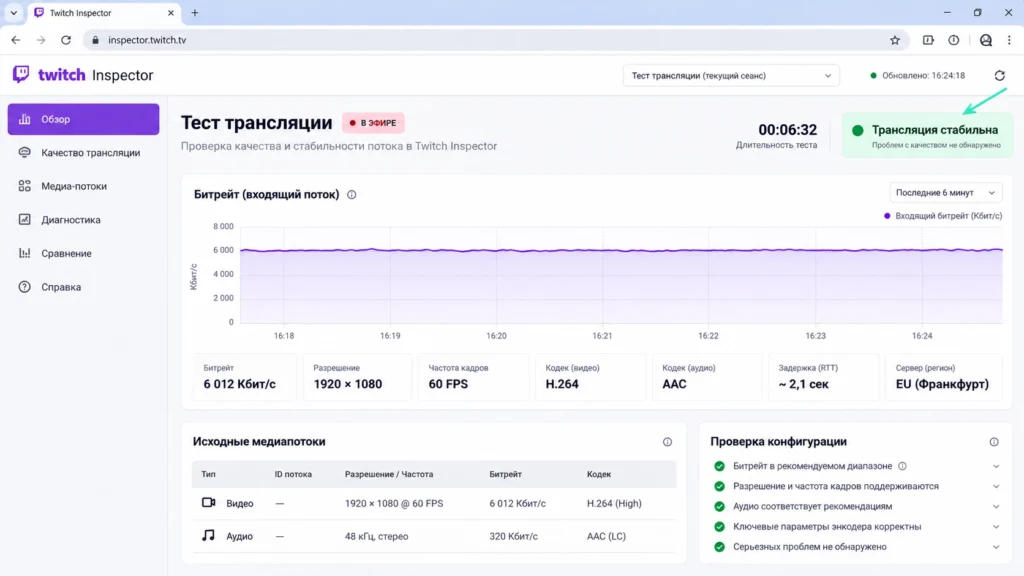
Task: Click the site lock icon in address bar
Action: (x=95, y=40)
